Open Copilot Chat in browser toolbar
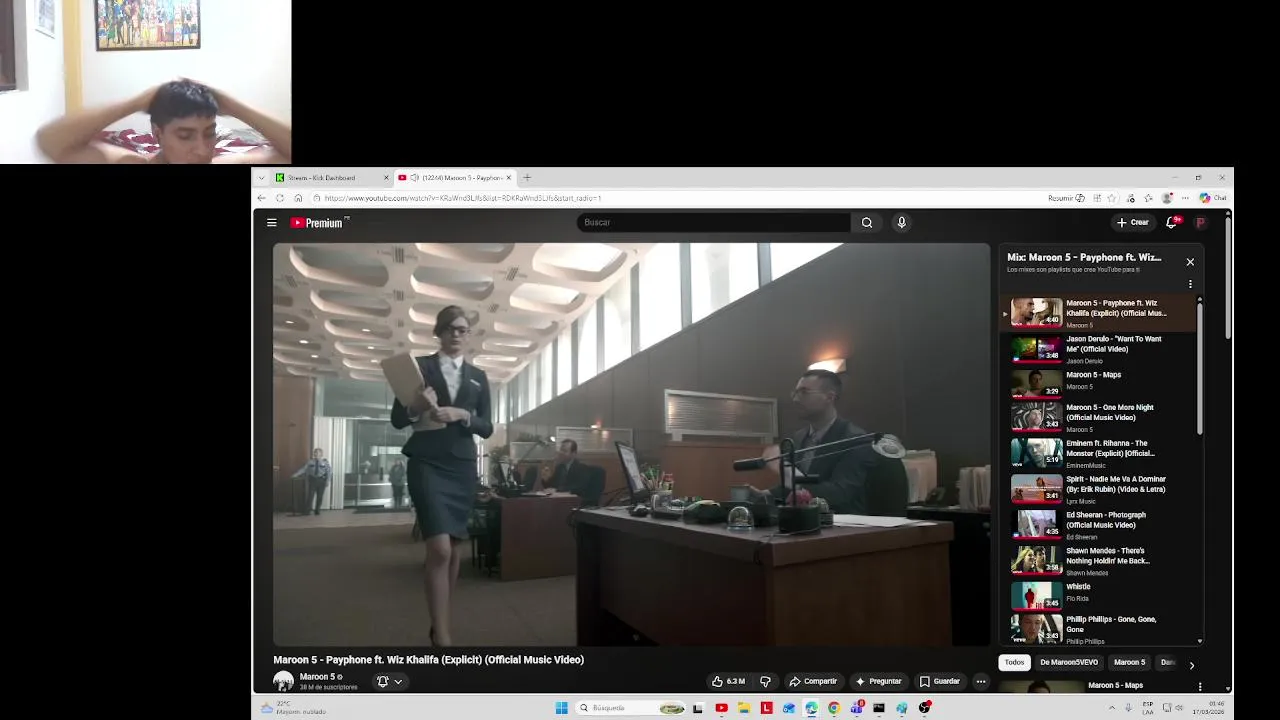The width and height of the screenshot is (1280, 720). click(1213, 198)
